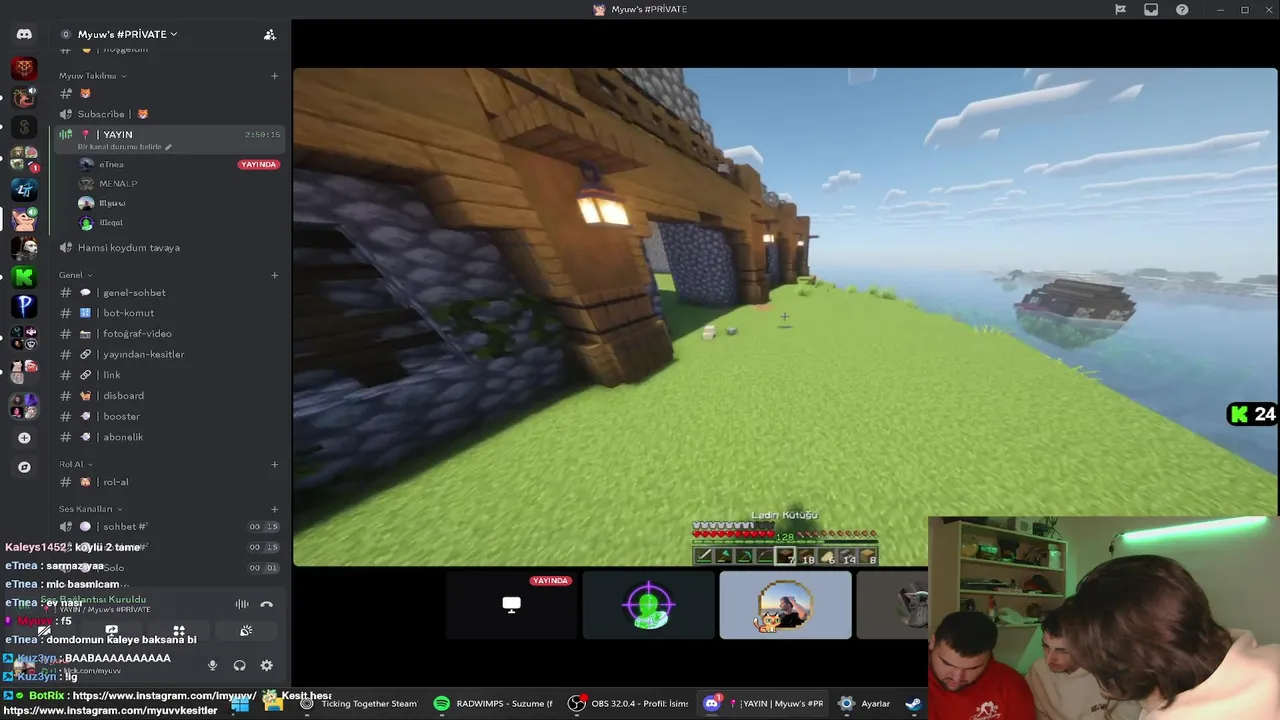Image resolution: width=1280 pixels, height=720 pixels.
Task: Toggle camera in voice panel
Action: pyautogui.click(x=45, y=631)
